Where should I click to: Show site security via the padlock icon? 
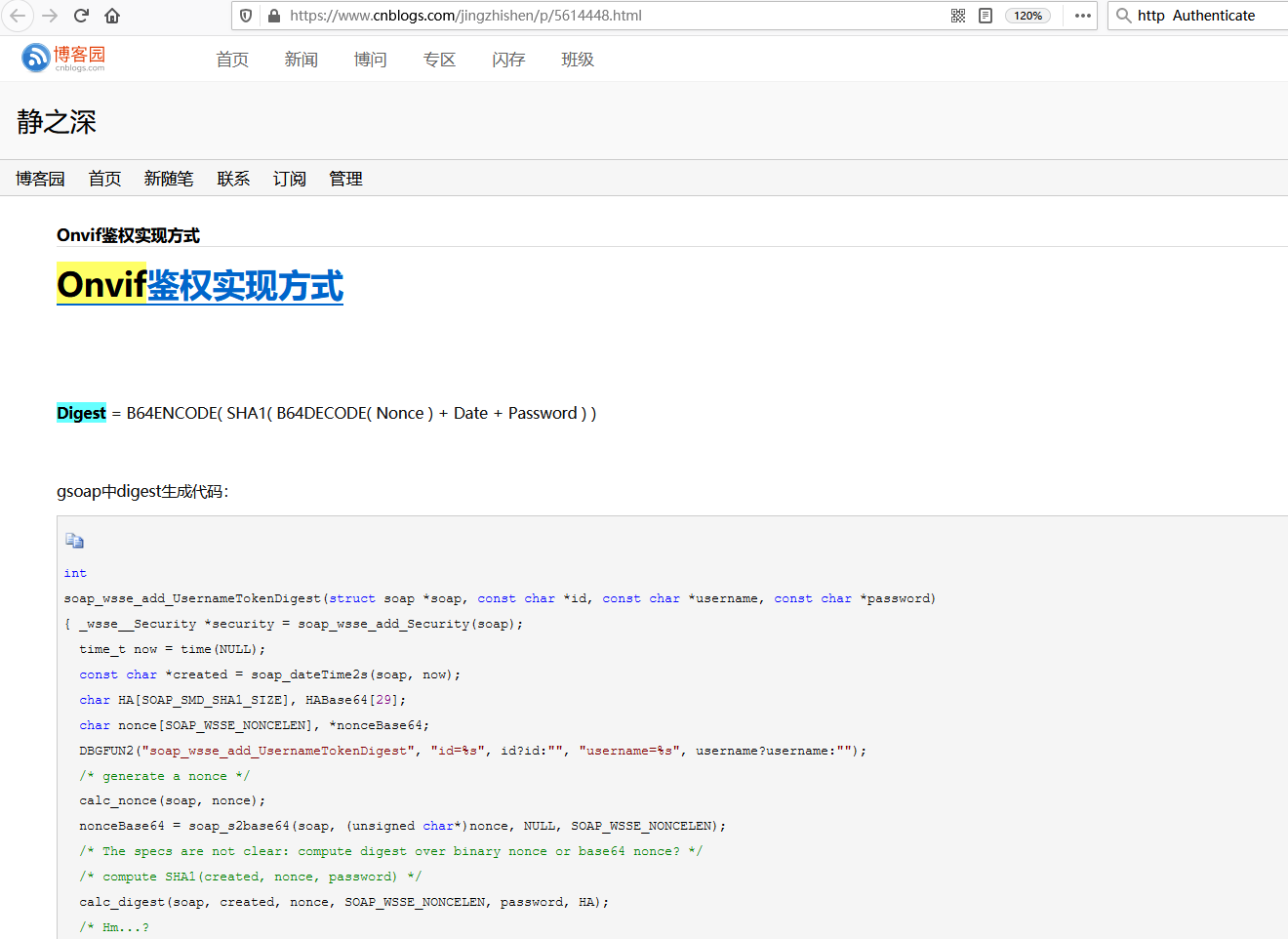[x=274, y=16]
